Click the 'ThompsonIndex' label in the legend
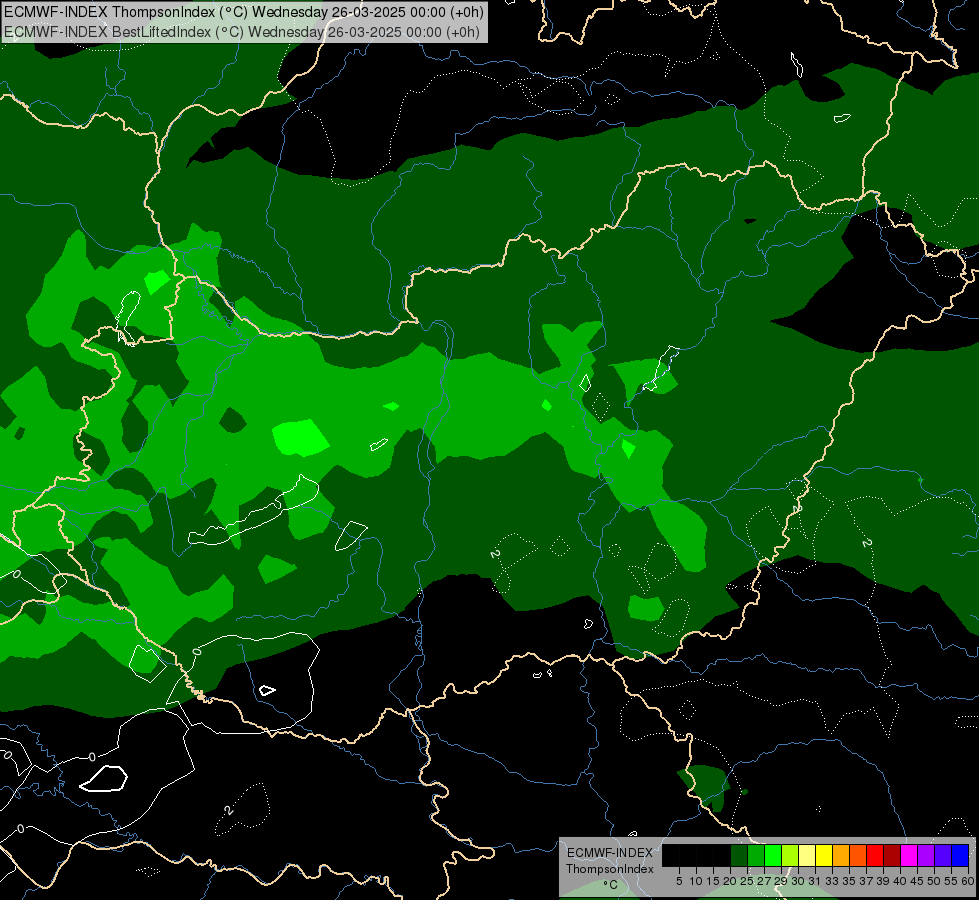979x900 pixels. pos(610,869)
